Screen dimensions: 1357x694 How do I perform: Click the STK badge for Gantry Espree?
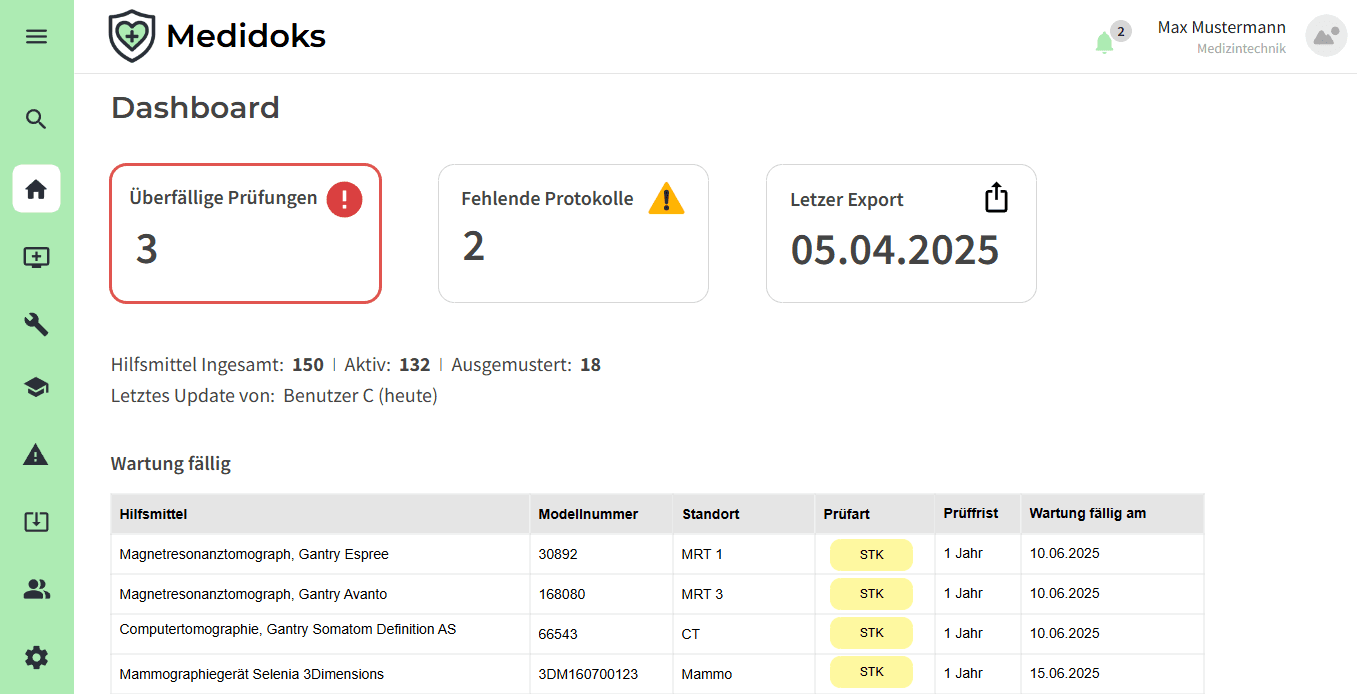871,554
